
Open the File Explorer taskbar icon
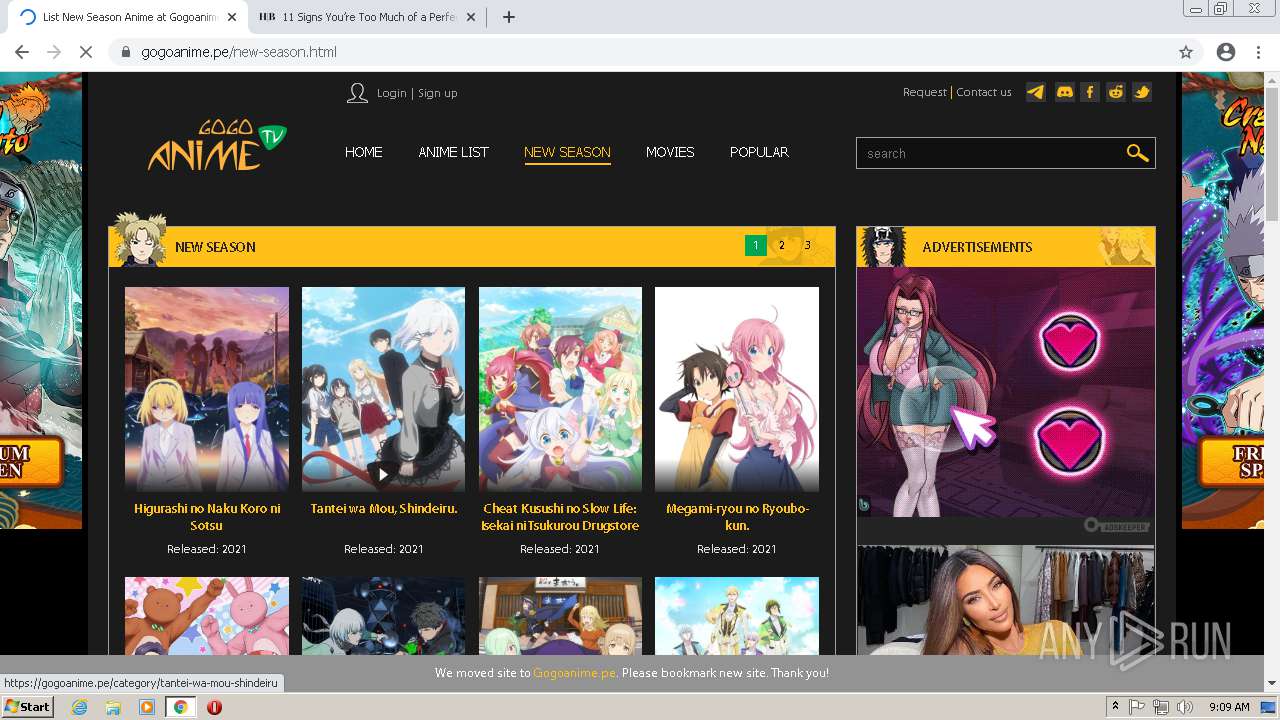click(x=113, y=707)
